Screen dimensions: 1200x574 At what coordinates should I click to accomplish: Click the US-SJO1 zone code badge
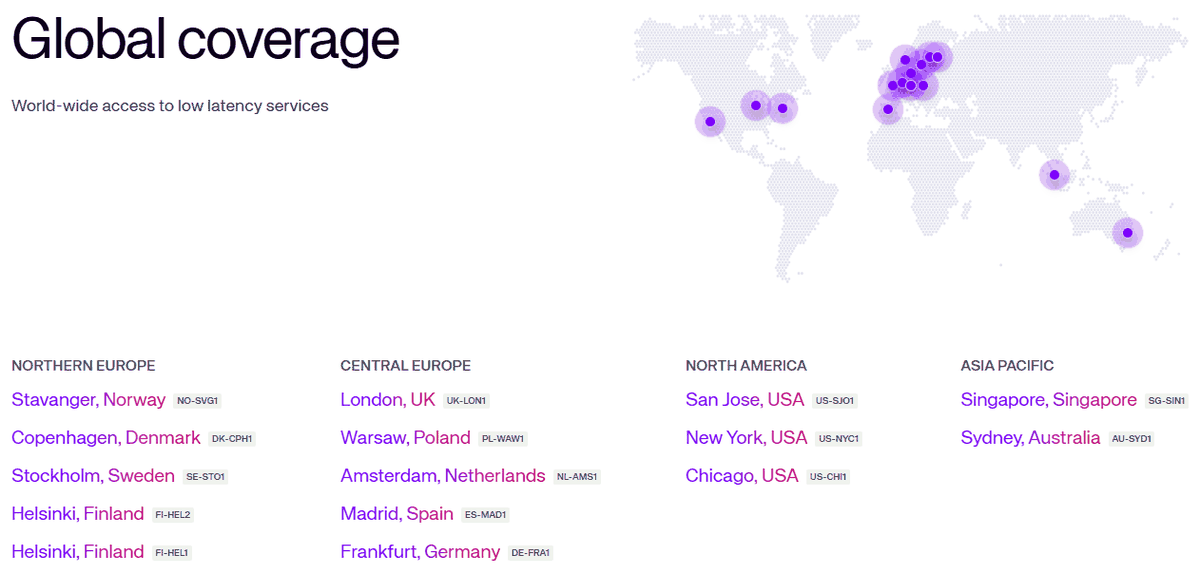(x=835, y=401)
